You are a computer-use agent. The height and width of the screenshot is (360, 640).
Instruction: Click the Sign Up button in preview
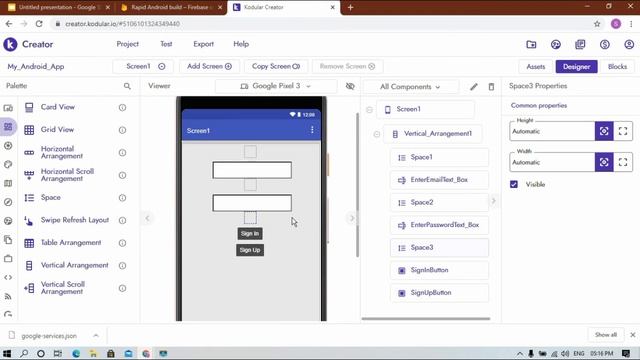(250, 250)
